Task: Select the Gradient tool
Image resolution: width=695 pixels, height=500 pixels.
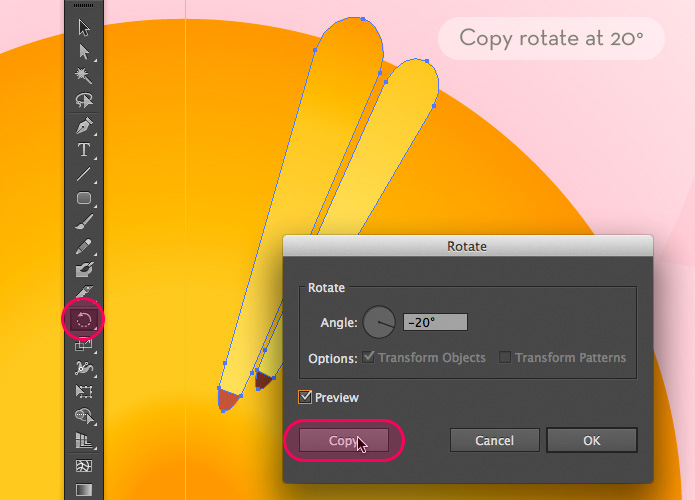Action: pos(84,489)
